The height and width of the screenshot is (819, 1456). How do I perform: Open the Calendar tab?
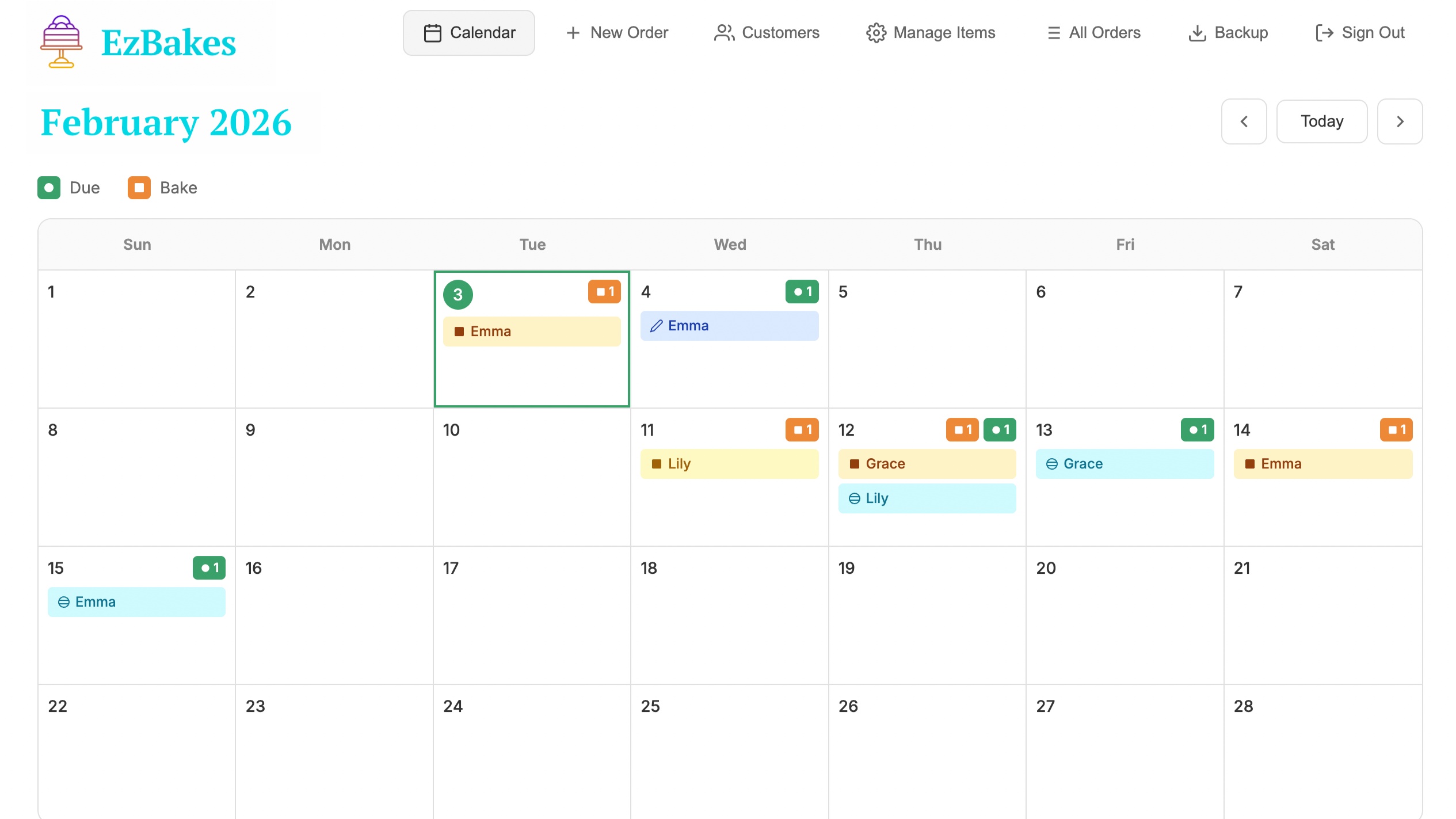coord(469,33)
